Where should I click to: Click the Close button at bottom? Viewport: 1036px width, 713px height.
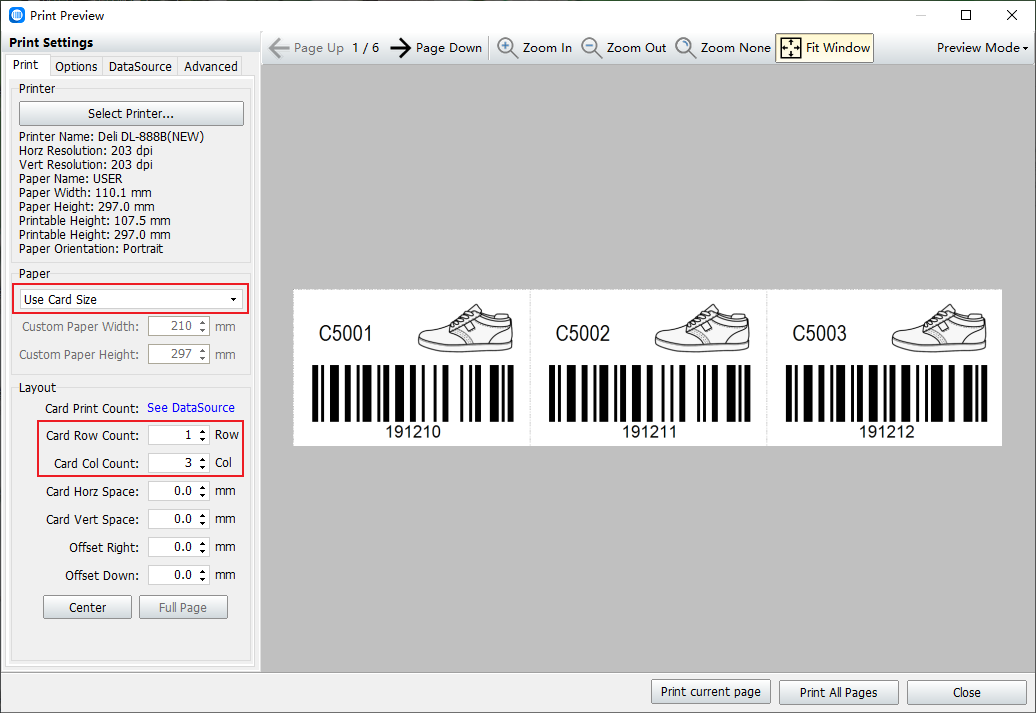click(967, 692)
